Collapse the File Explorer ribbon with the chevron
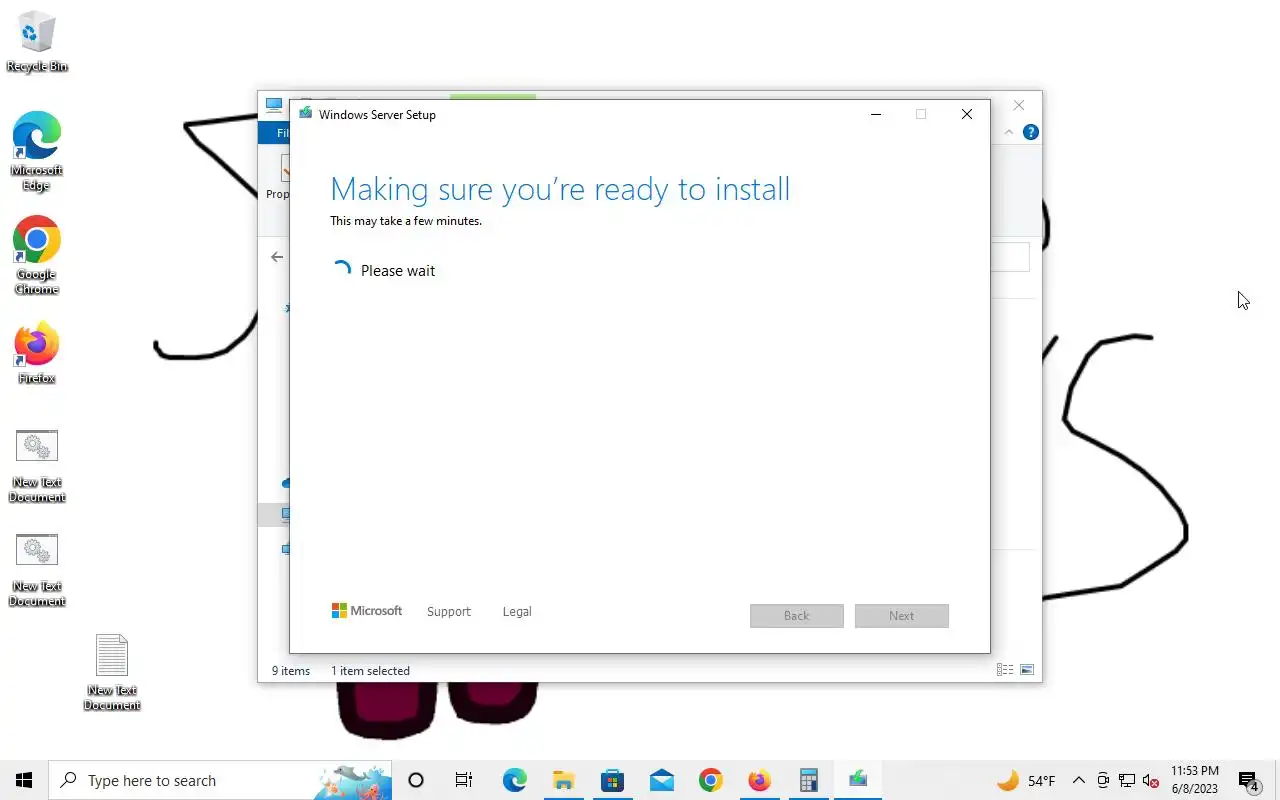The image size is (1280, 800). 1009,132
